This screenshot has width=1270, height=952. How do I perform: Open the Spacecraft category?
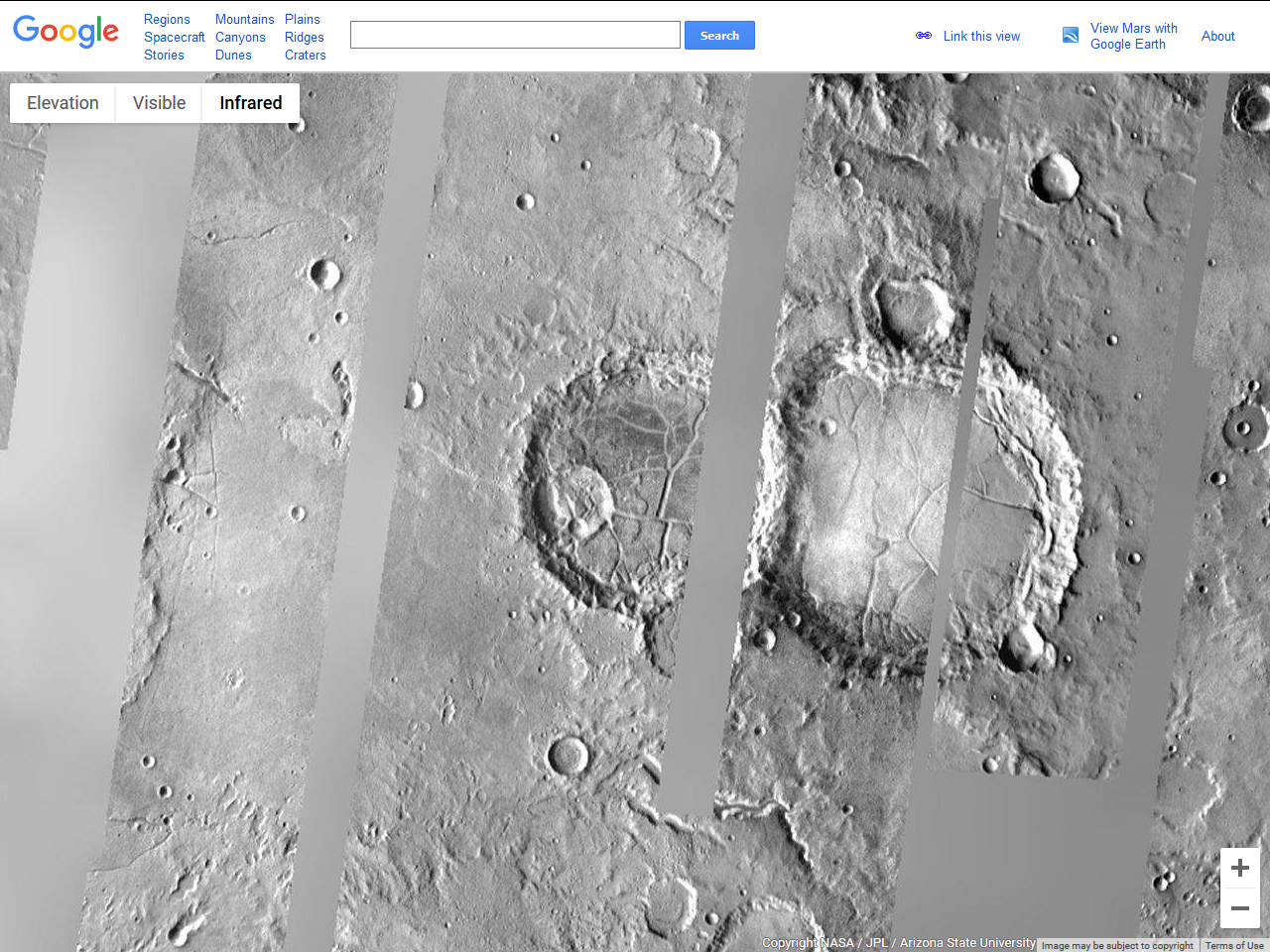[175, 37]
